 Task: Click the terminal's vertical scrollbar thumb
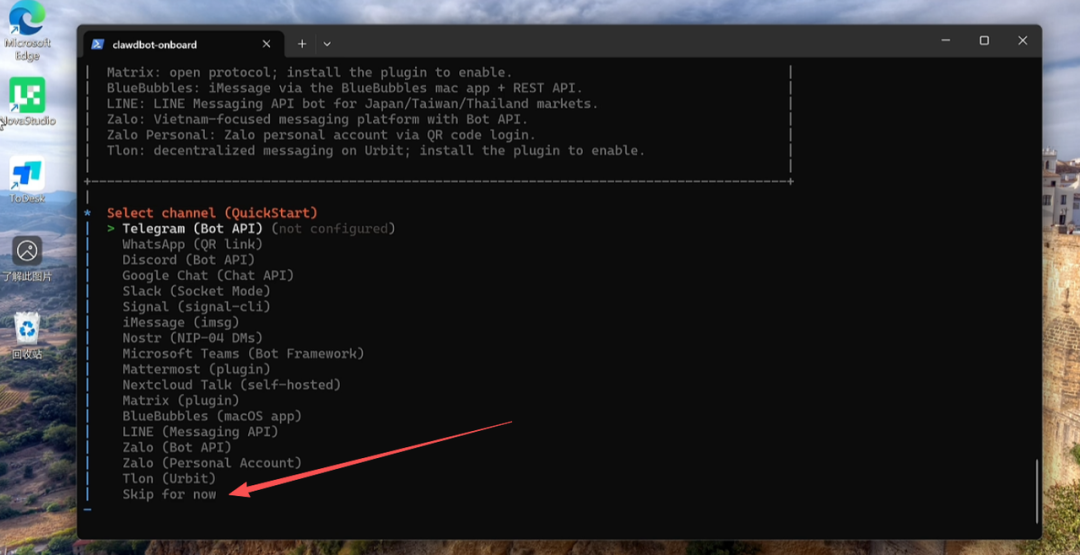point(1037,490)
